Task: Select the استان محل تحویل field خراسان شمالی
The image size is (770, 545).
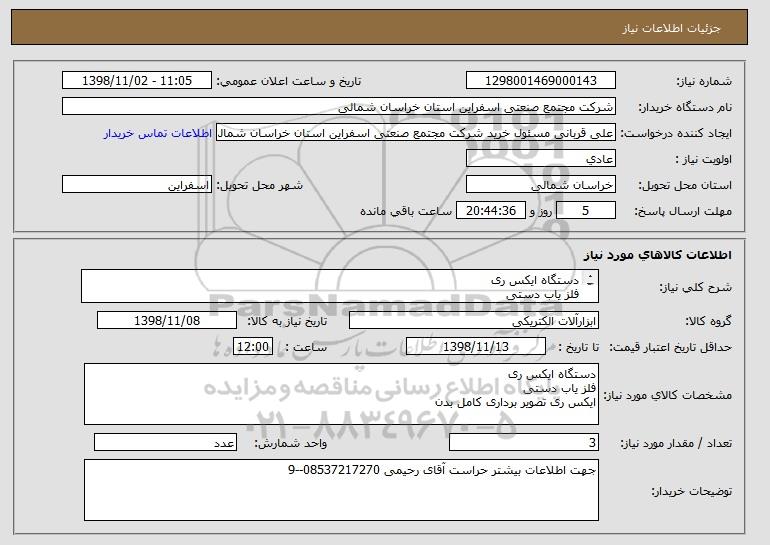Action: [x=541, y=185]
